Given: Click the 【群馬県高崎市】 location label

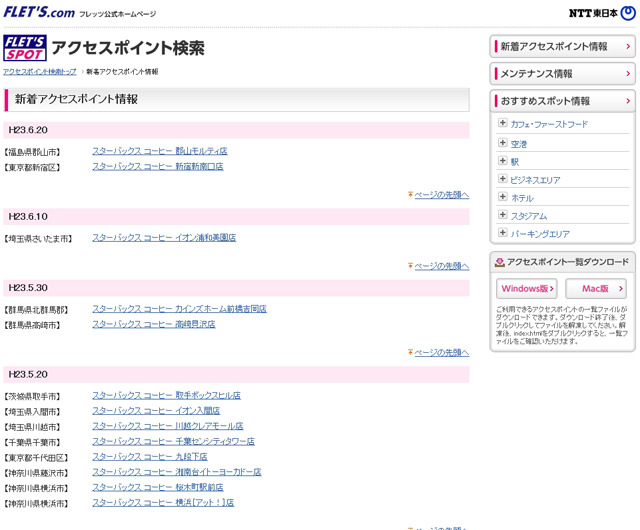Looking at the screenshot, I should [x=32, y=325].
